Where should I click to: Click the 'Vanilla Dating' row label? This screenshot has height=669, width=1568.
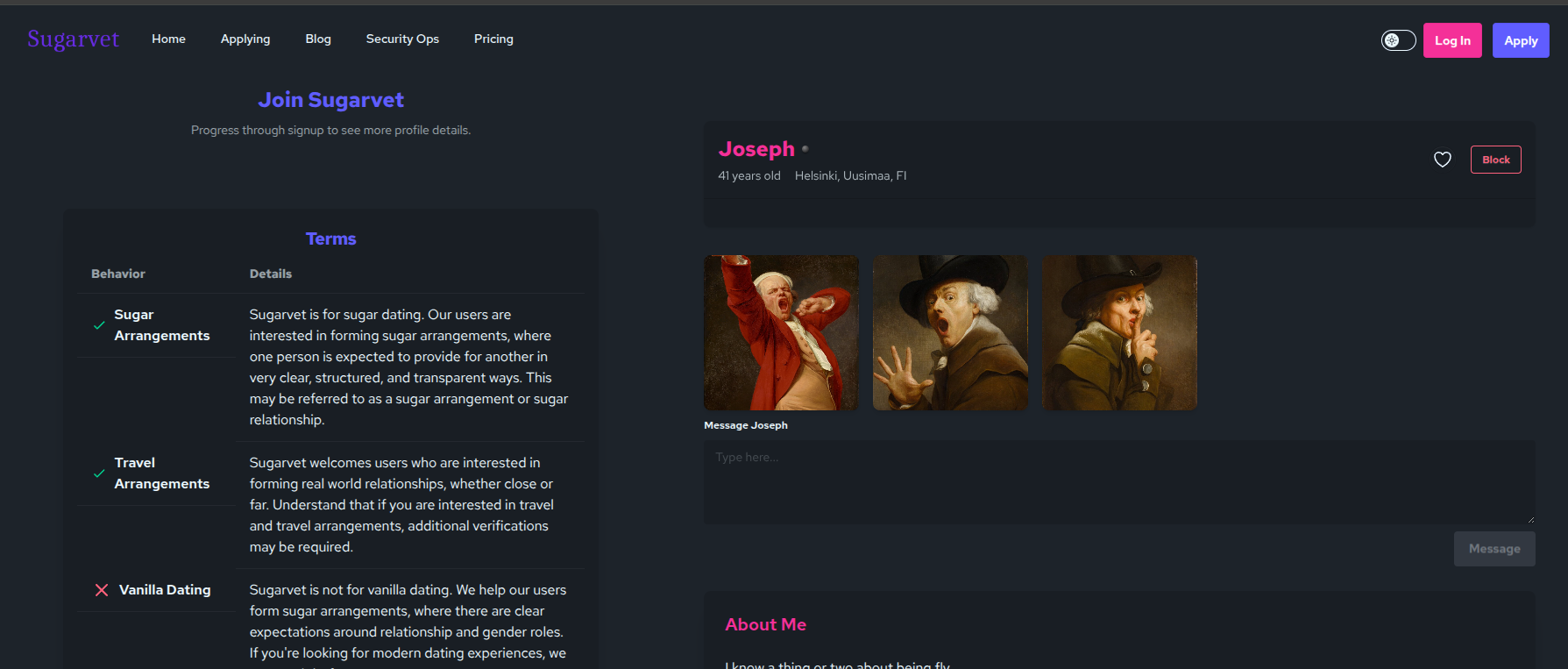[x=165, y=590]
